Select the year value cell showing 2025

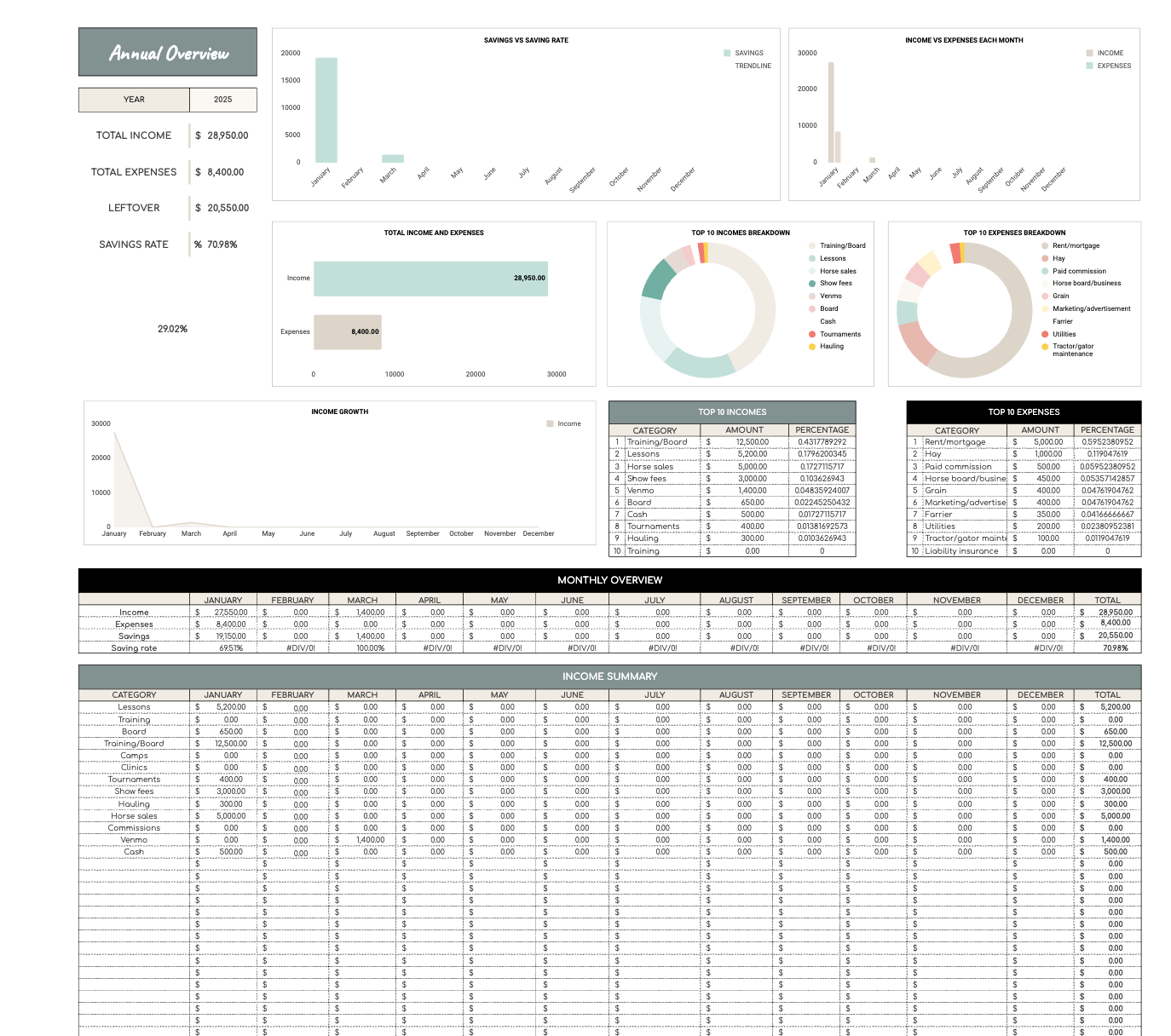point(223,100)
